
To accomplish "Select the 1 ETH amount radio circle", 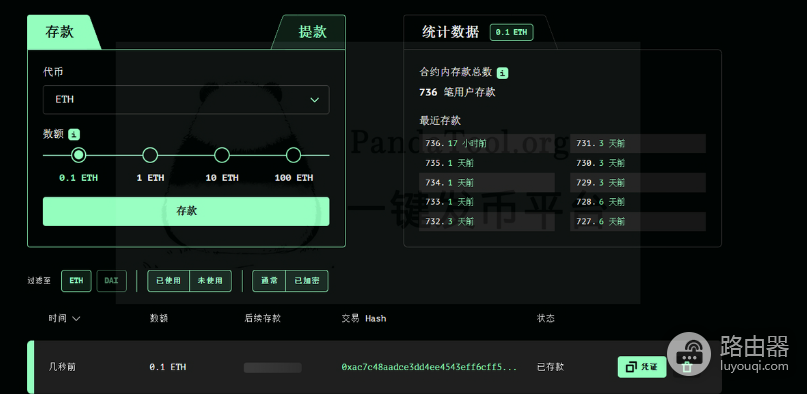I will click(150, 155).
